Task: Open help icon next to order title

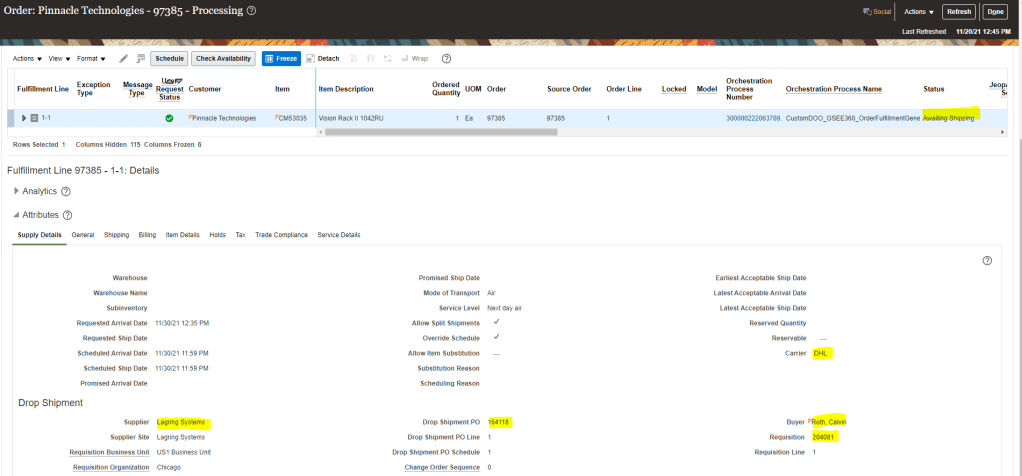Action: click(x=251, y=11)
